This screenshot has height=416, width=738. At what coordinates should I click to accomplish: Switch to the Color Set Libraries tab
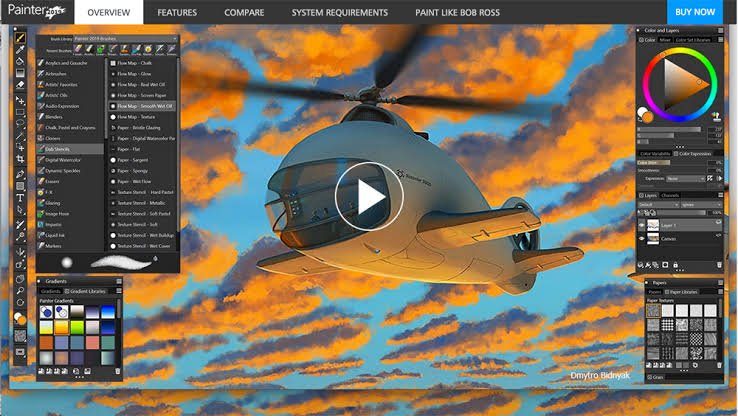tap(693, 40)
